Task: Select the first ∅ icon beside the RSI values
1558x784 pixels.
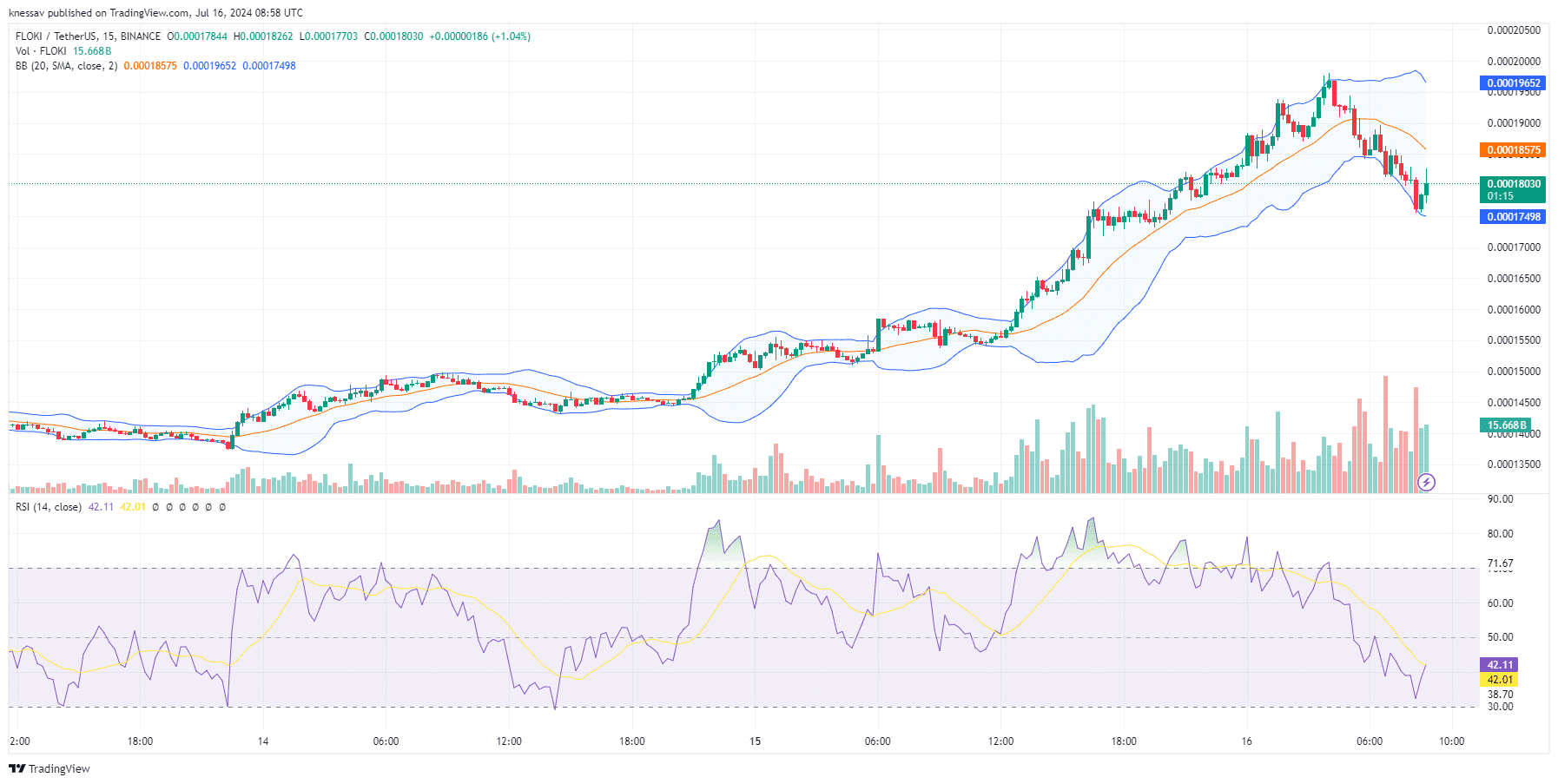Action: [155, 507]
